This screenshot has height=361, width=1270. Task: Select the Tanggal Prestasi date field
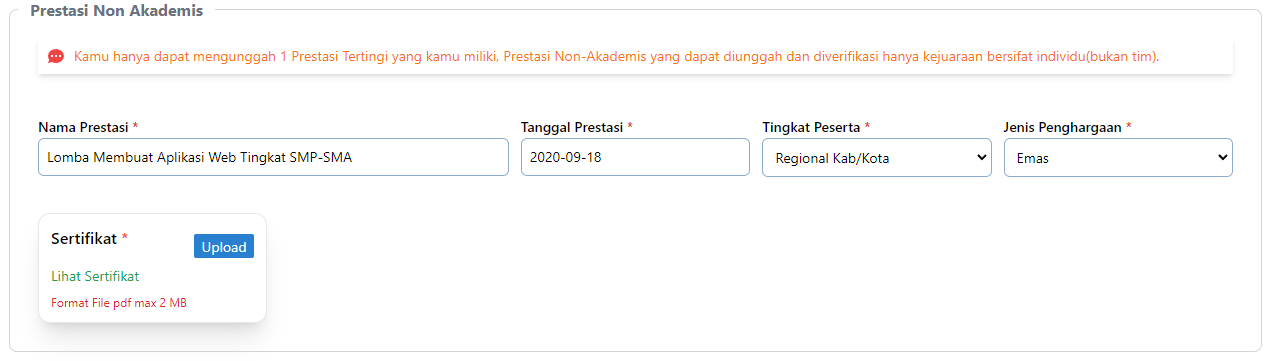click(635, 157)
